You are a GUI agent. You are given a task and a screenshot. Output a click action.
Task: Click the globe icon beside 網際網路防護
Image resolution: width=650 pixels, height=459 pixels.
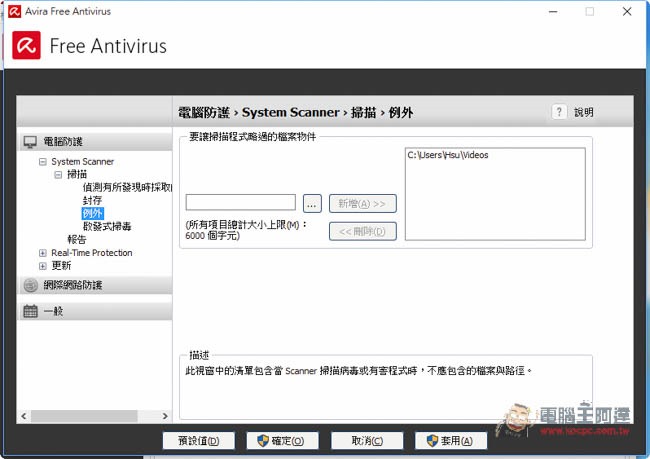[31, 285]
